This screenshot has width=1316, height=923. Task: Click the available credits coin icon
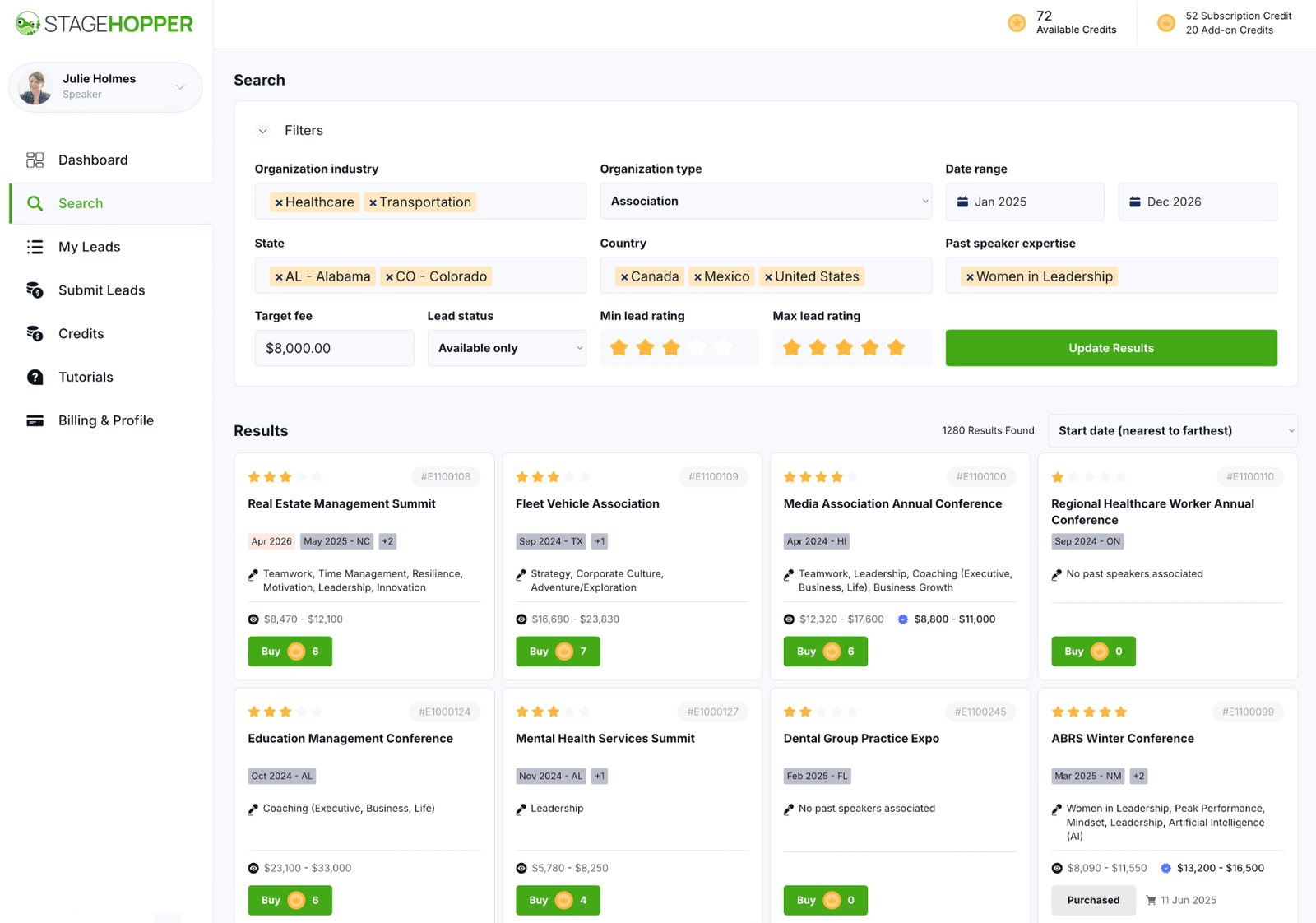1017,23
